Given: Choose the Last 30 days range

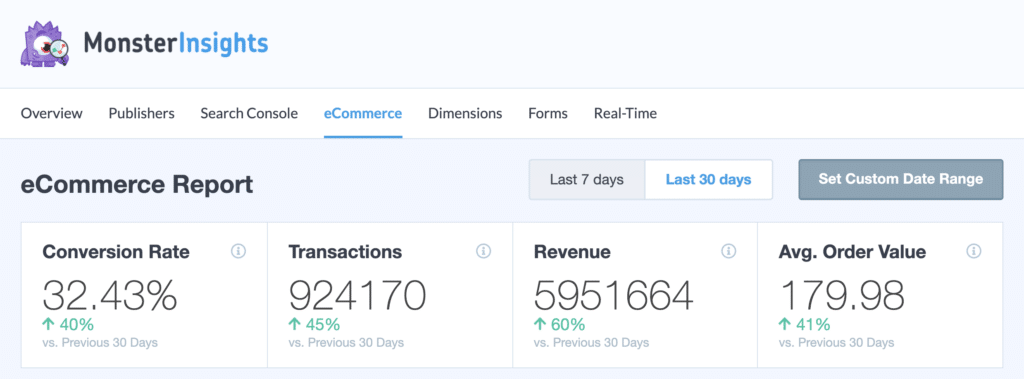Looking at the screenshot, I should click(709, 179).
